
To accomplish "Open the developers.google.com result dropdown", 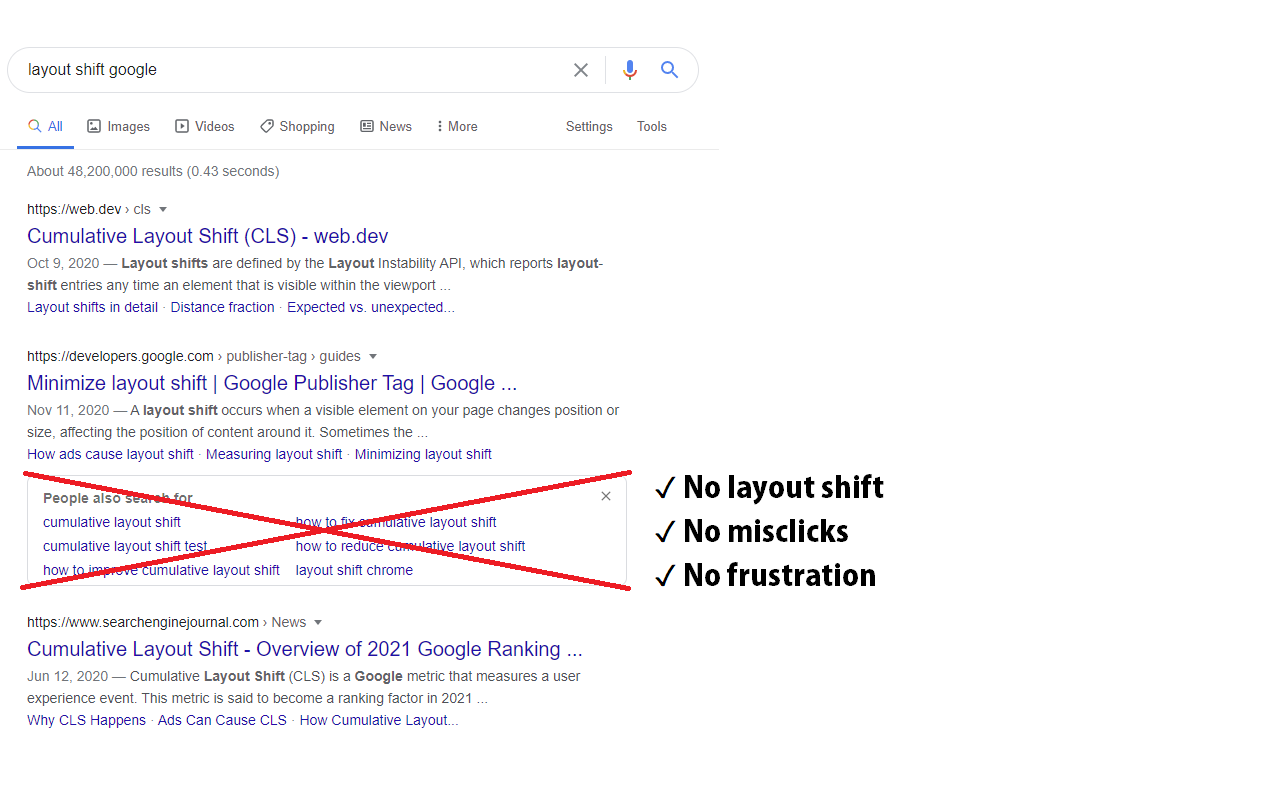I will pos(374,356).
